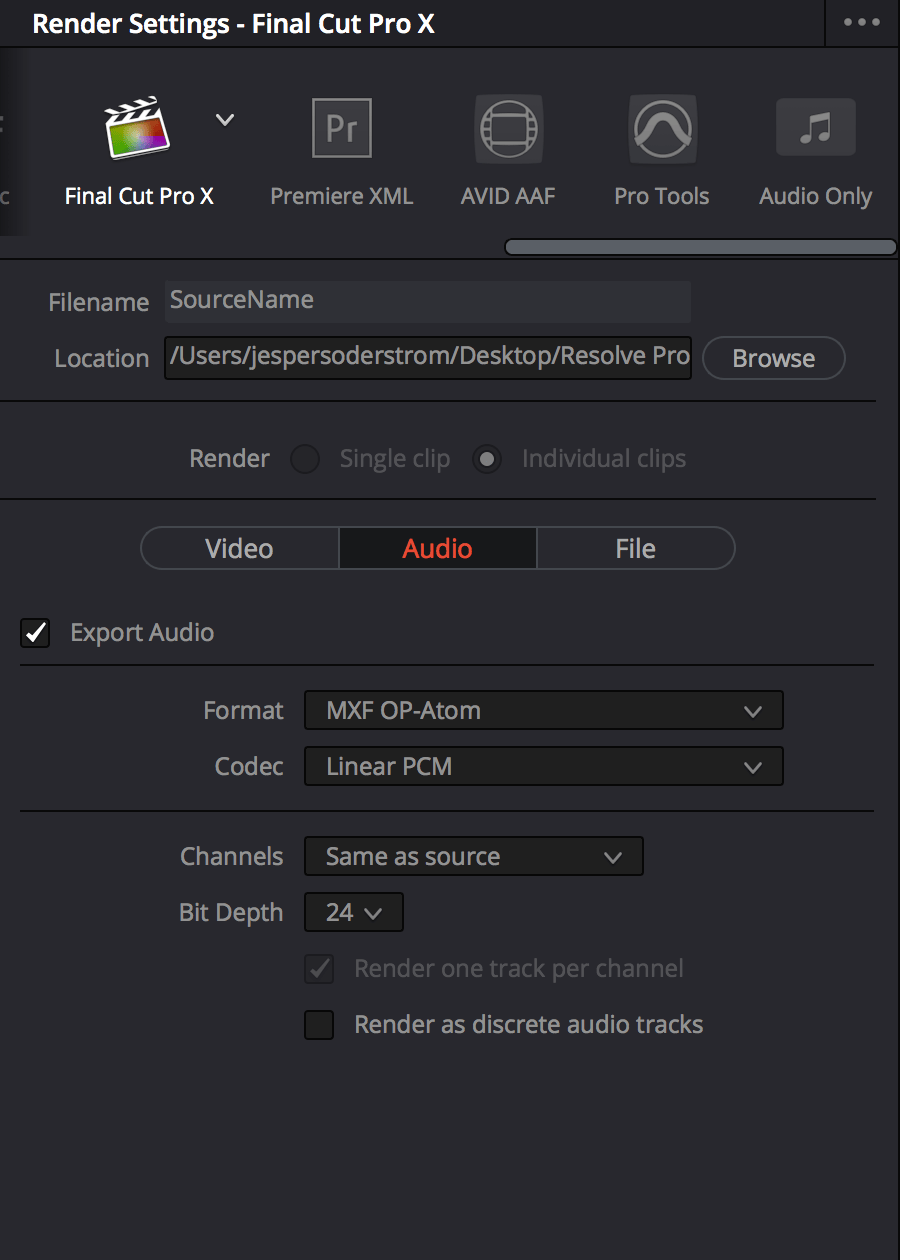Click the preset list horizontal scrollbar
Screen dimensions: 900x1260
[700, 247]
